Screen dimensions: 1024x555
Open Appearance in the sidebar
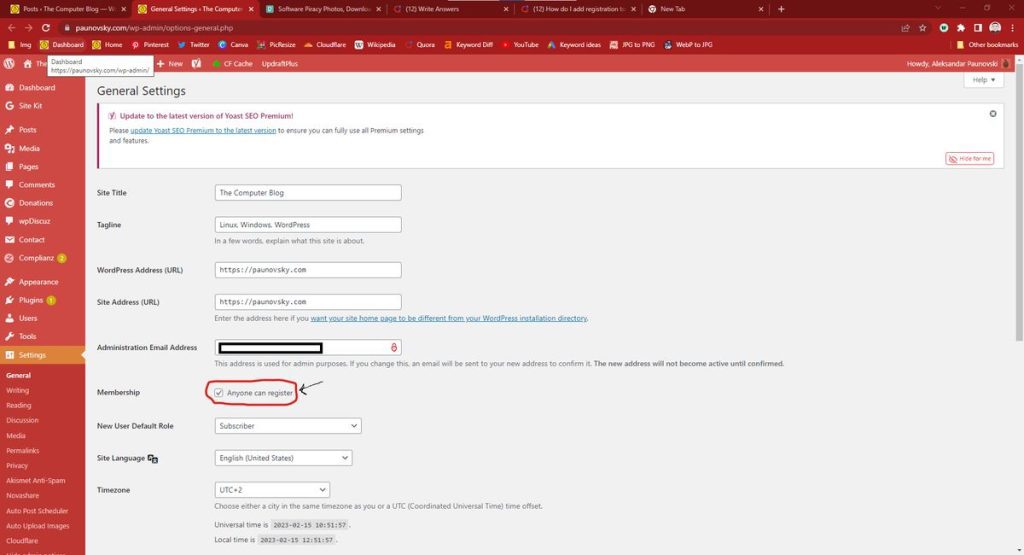[38, 282]
